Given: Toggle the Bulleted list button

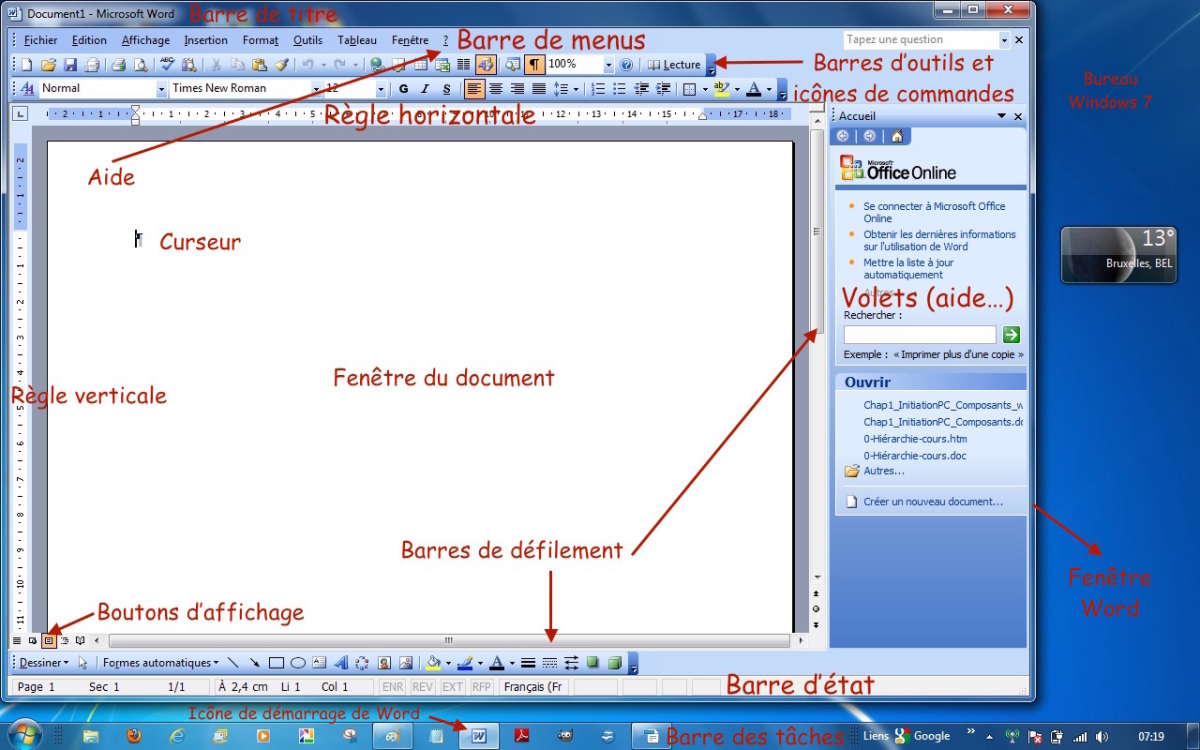Looking at the screenshot, I should point(620,89).
